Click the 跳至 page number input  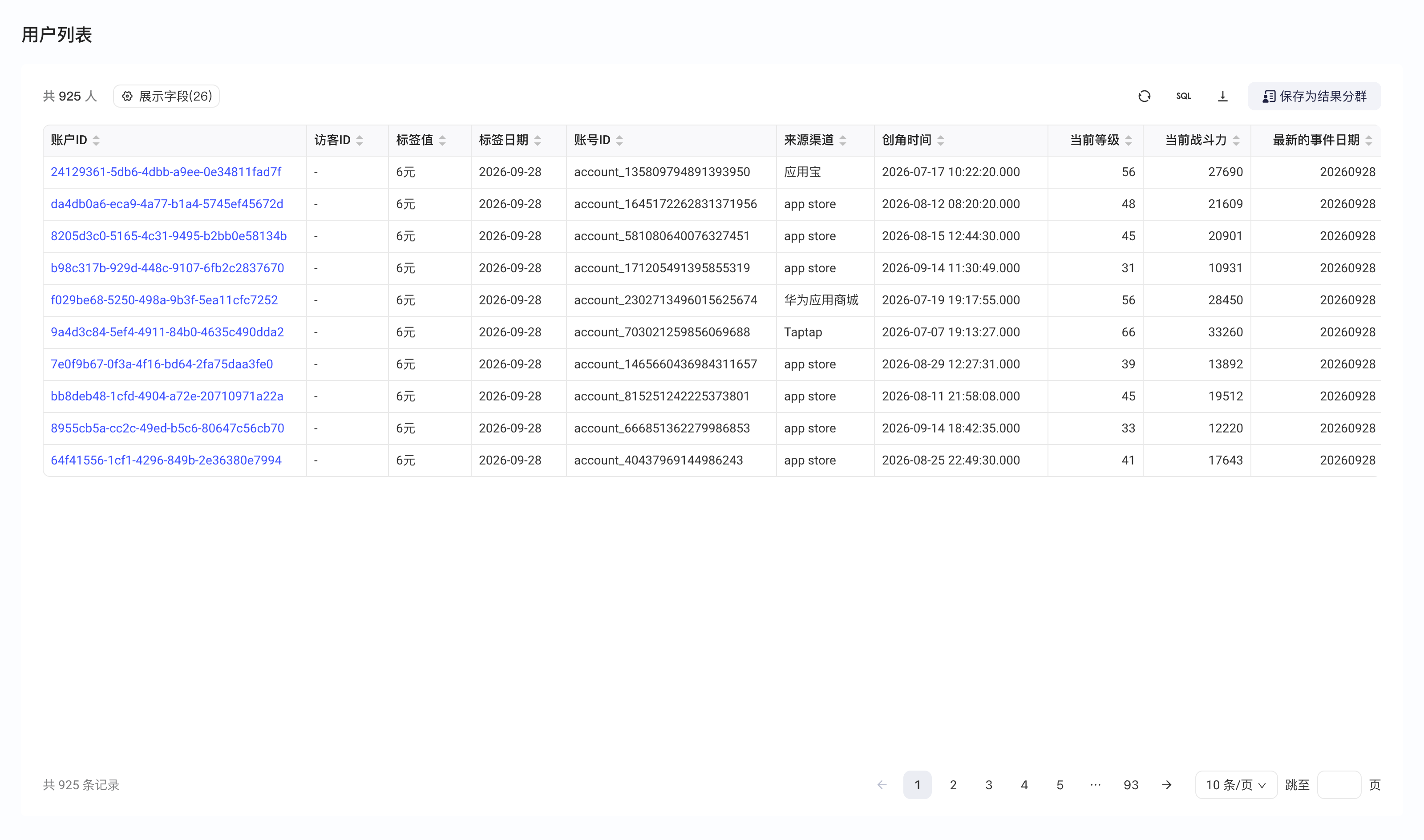[x=1339, y=784]
